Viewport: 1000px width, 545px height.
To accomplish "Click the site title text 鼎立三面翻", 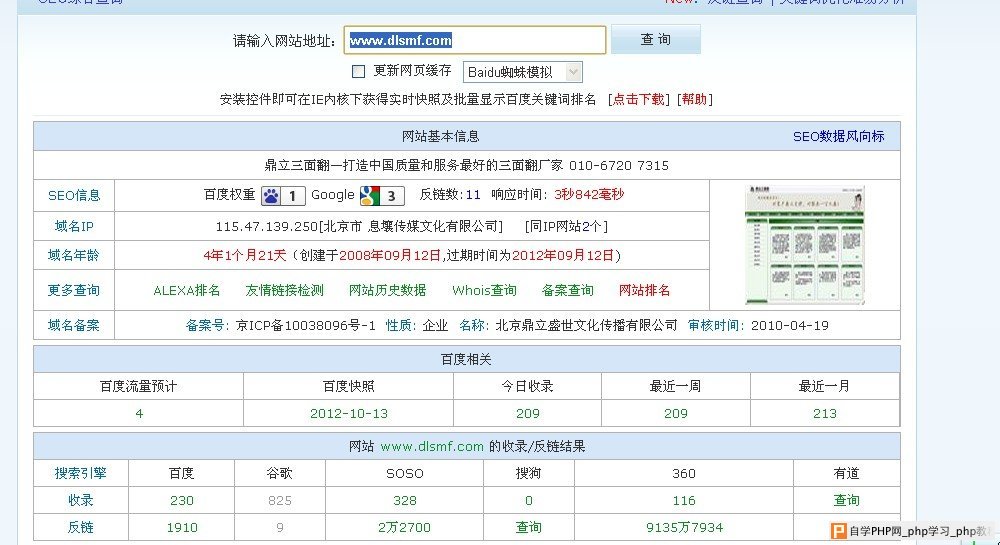I will [x=297, y=166].
